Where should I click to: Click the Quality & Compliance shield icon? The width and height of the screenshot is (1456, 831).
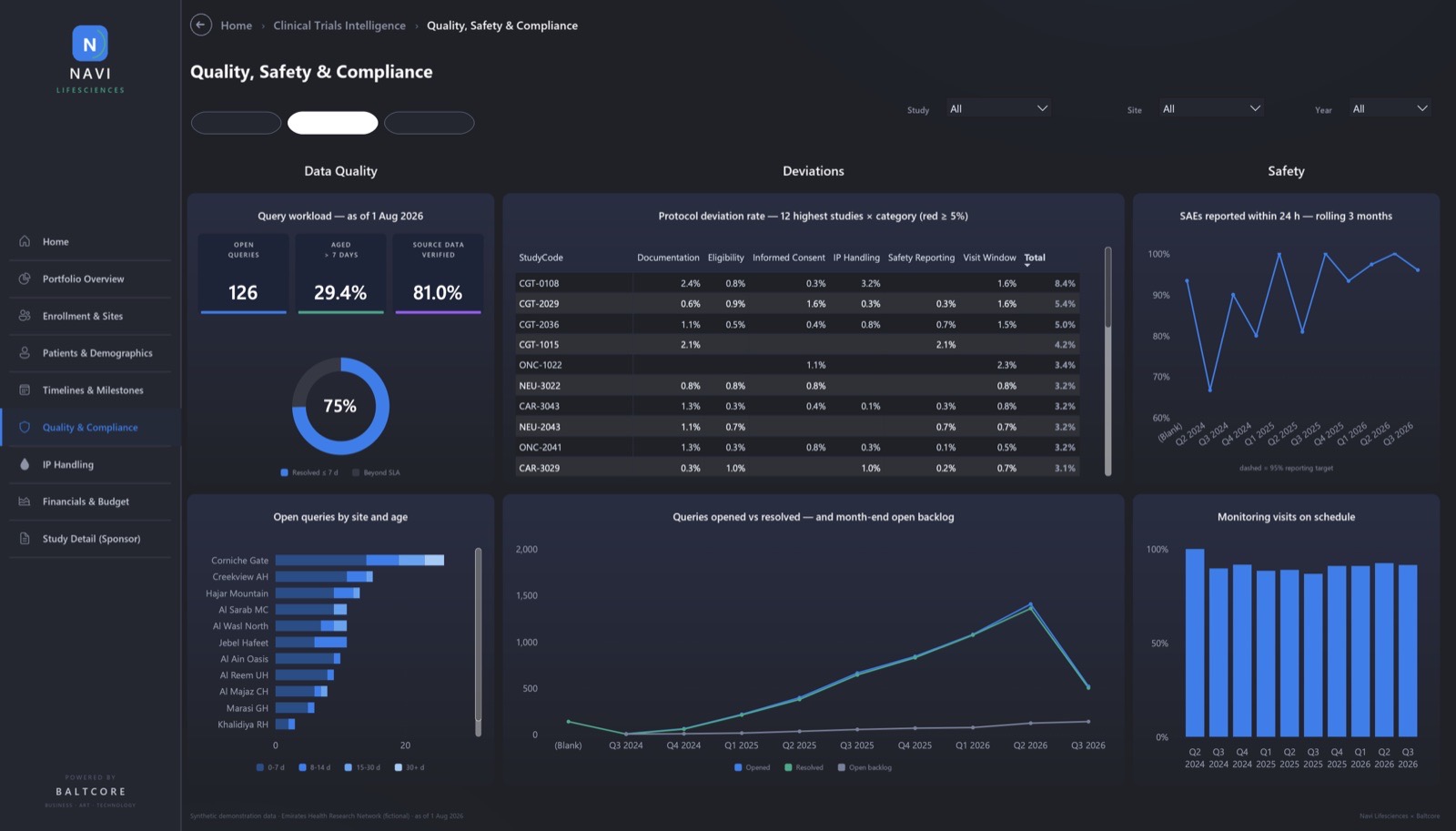[25, 427]
